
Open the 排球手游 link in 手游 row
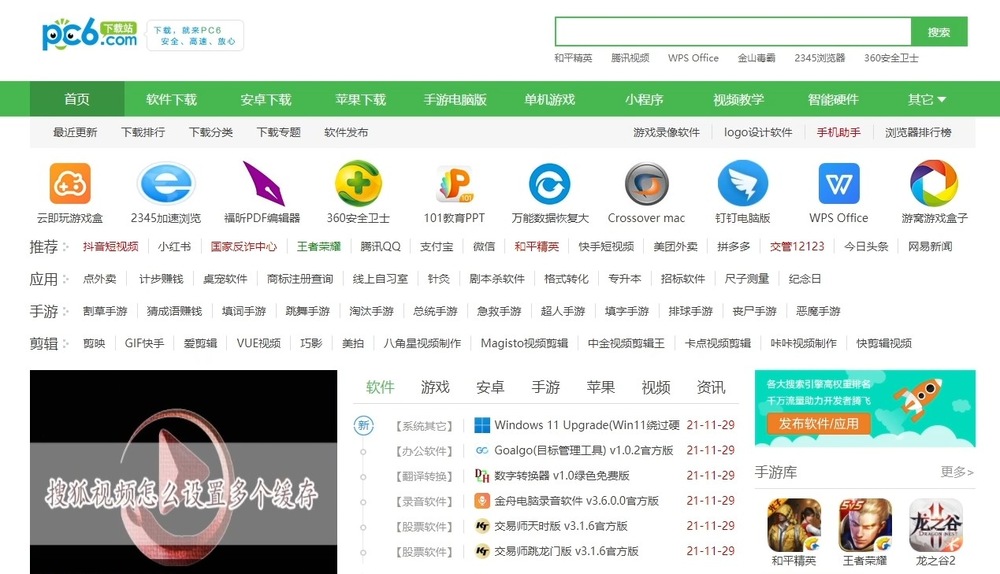click(x=691, y=311)
